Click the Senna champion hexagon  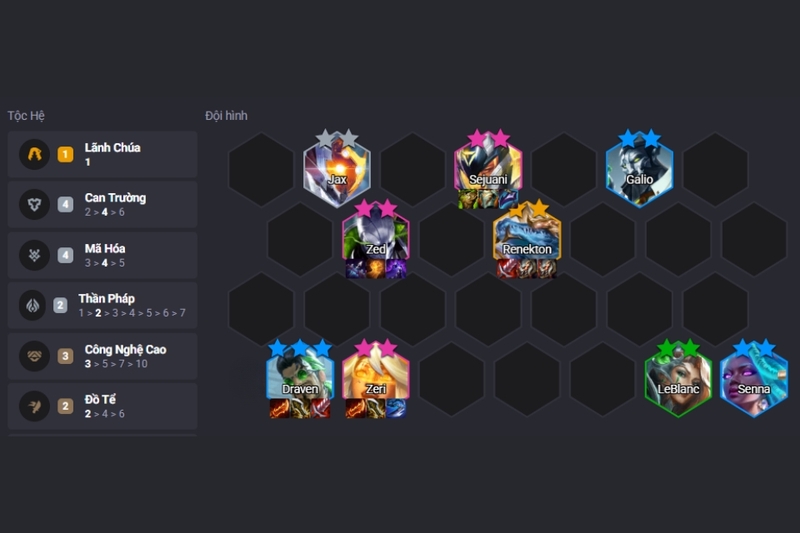(x=754, y=380)
